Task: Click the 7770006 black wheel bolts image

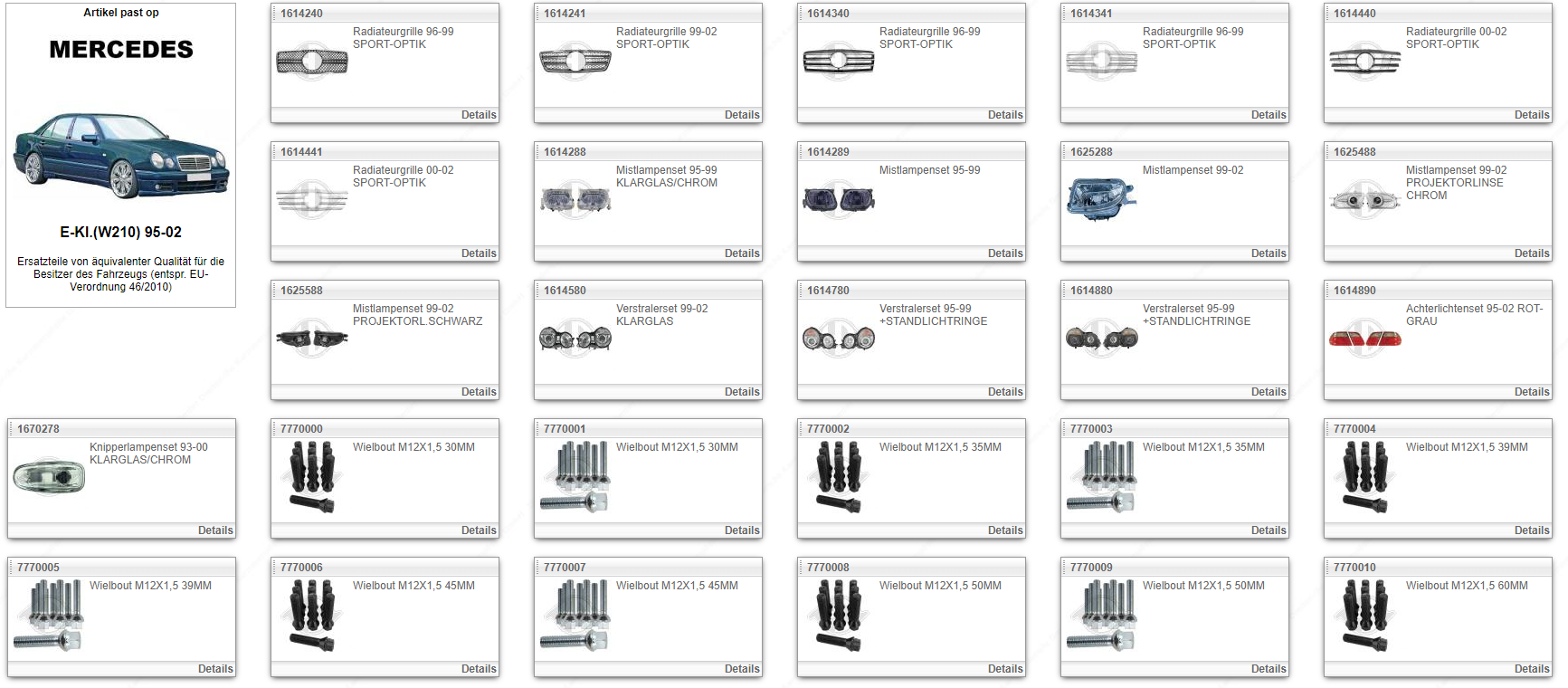Action: click(313, 616)
